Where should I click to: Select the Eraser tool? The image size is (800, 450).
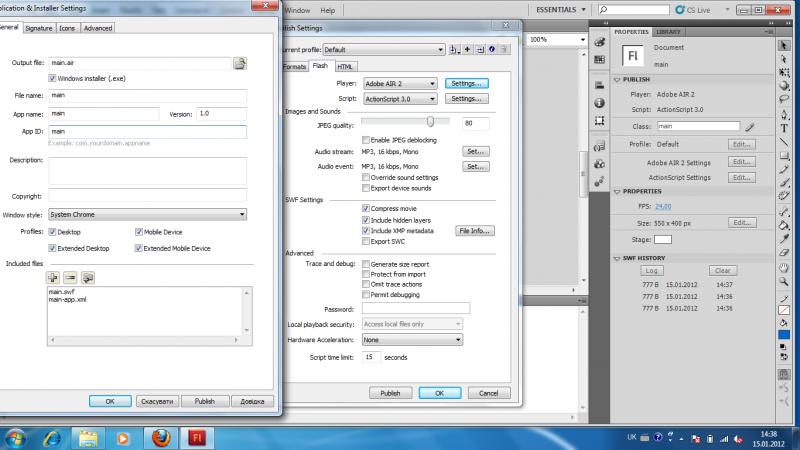(x=784, y=253)
